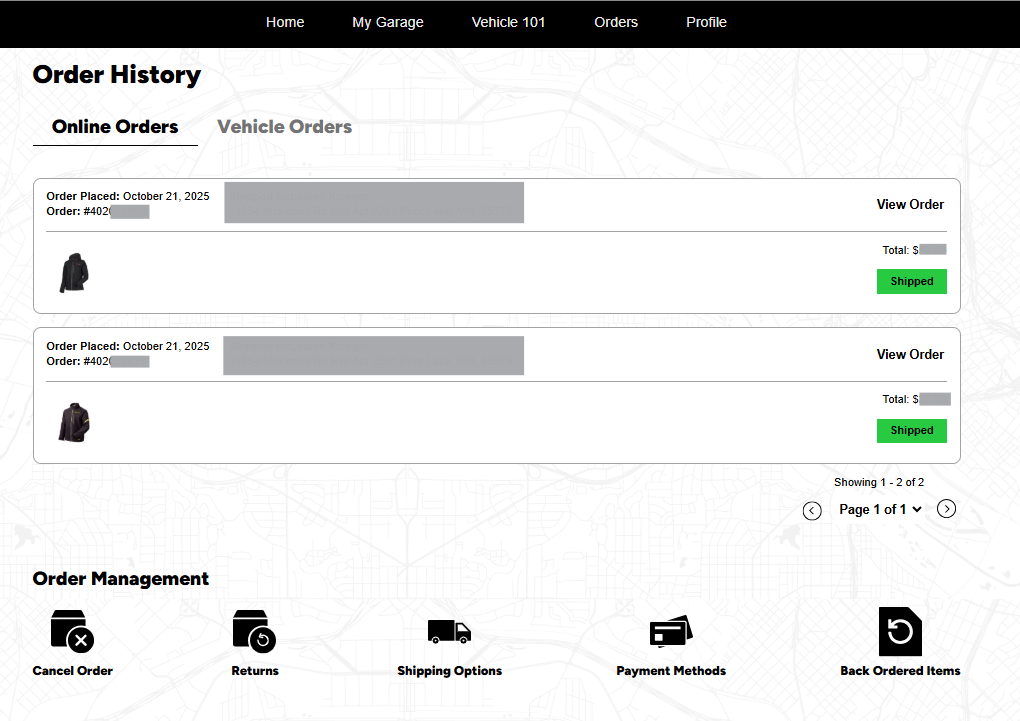1020x721 pixels.
Task: Select the Online Orders tab
Action: pos(115,126)
